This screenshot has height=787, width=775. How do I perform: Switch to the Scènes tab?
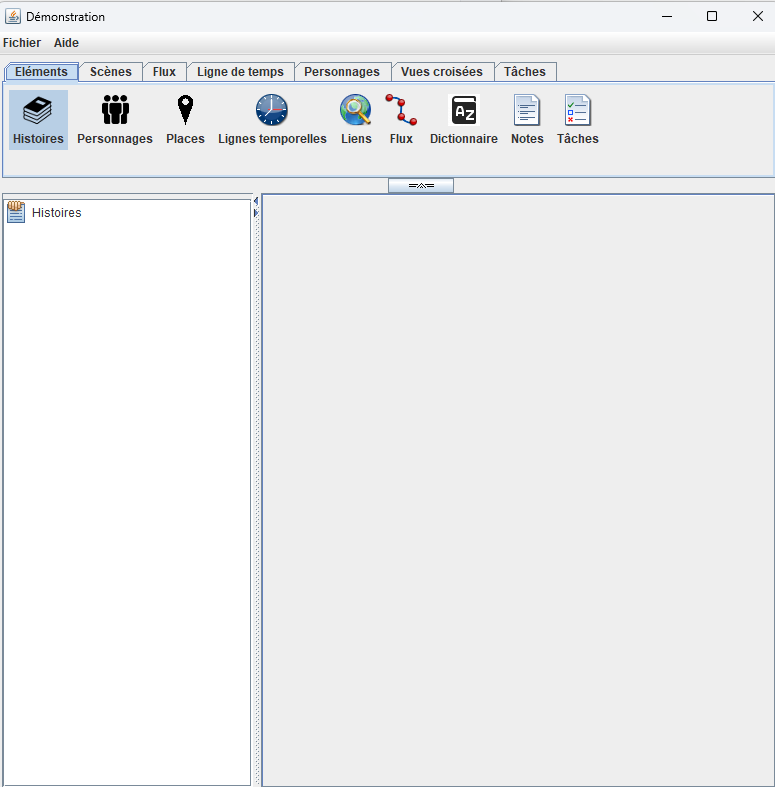[111, 72]
